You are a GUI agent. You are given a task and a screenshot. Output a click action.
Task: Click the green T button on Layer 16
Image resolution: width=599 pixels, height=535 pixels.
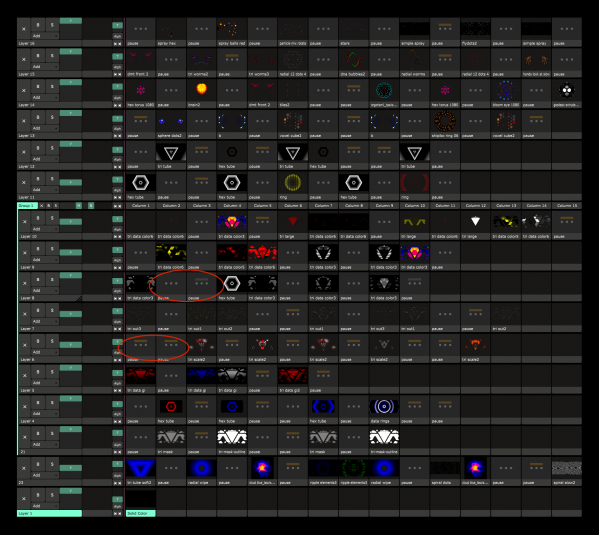pyautogui.click(x=117, y=26)
